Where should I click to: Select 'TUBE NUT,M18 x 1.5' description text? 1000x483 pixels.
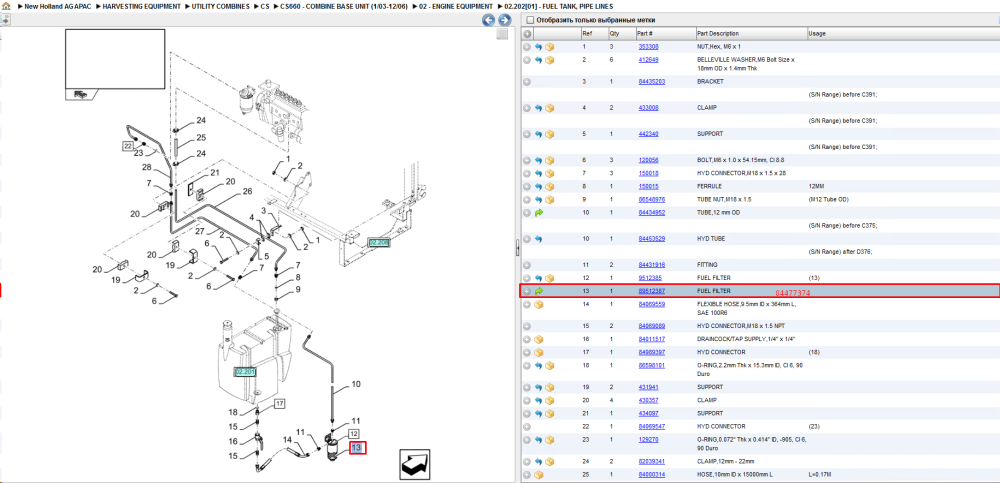(724, 200)
